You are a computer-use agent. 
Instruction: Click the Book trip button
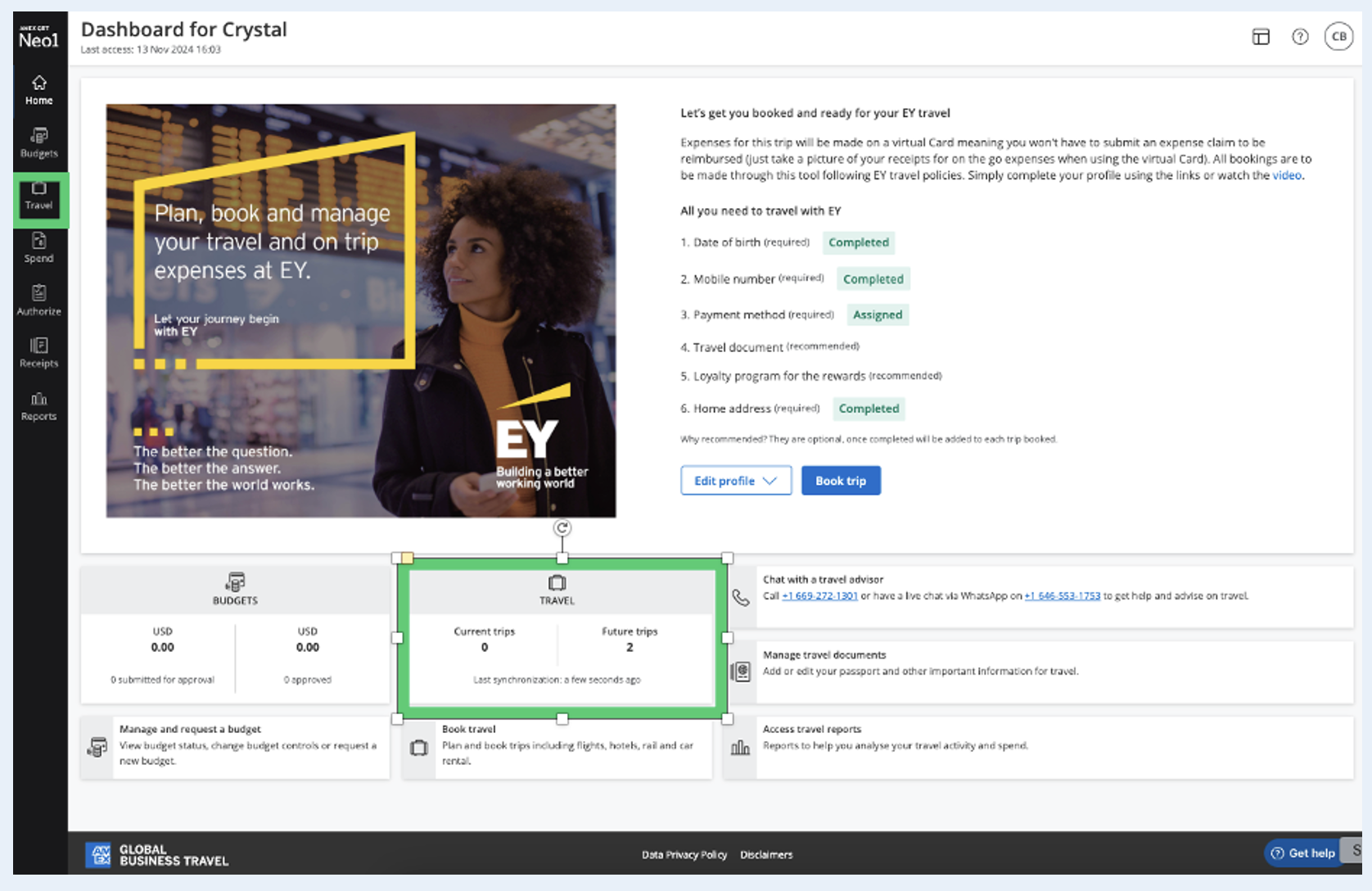click(841, 481)
